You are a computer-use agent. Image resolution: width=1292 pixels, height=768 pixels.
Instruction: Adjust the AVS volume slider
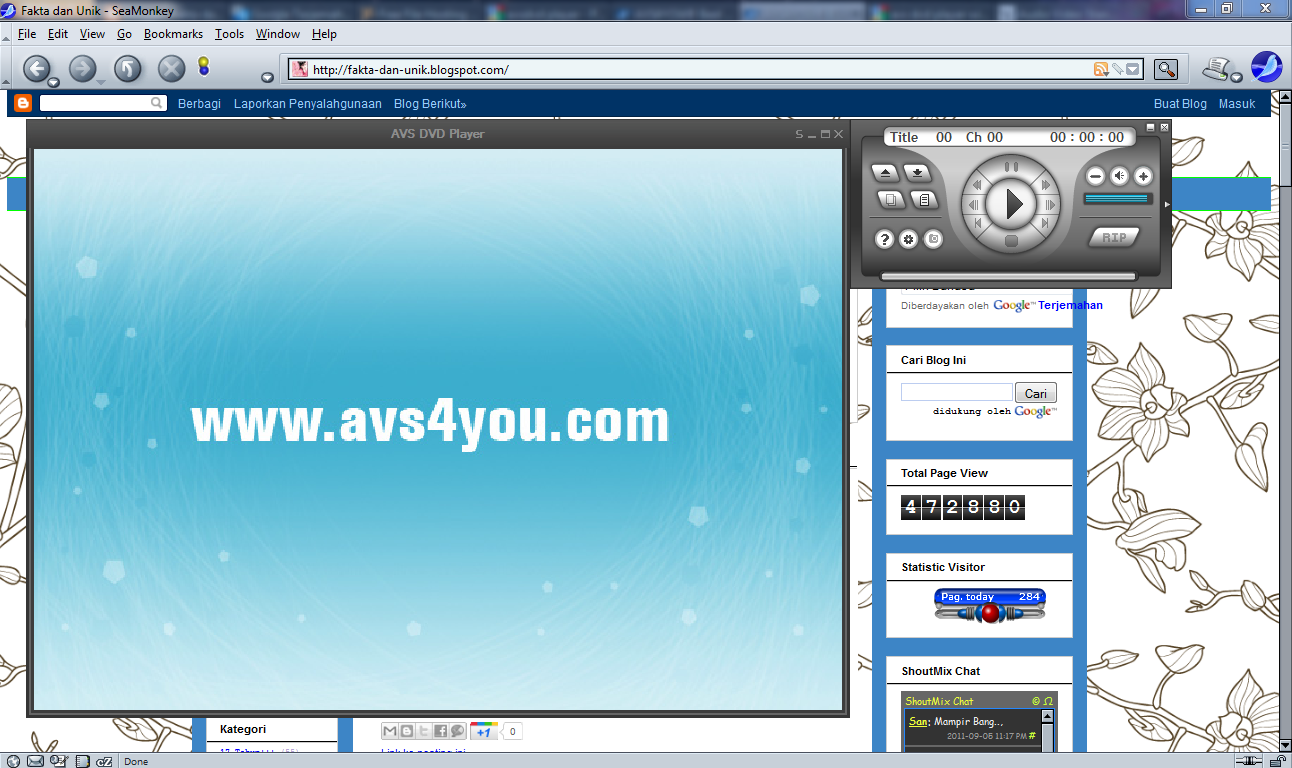point(1118,198)
